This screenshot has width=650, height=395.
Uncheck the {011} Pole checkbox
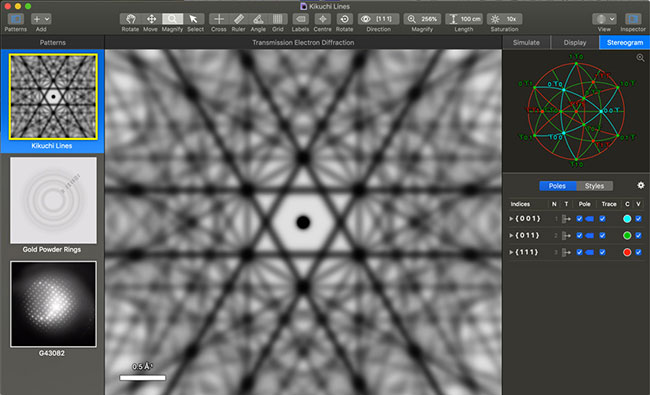coord(580,235)
